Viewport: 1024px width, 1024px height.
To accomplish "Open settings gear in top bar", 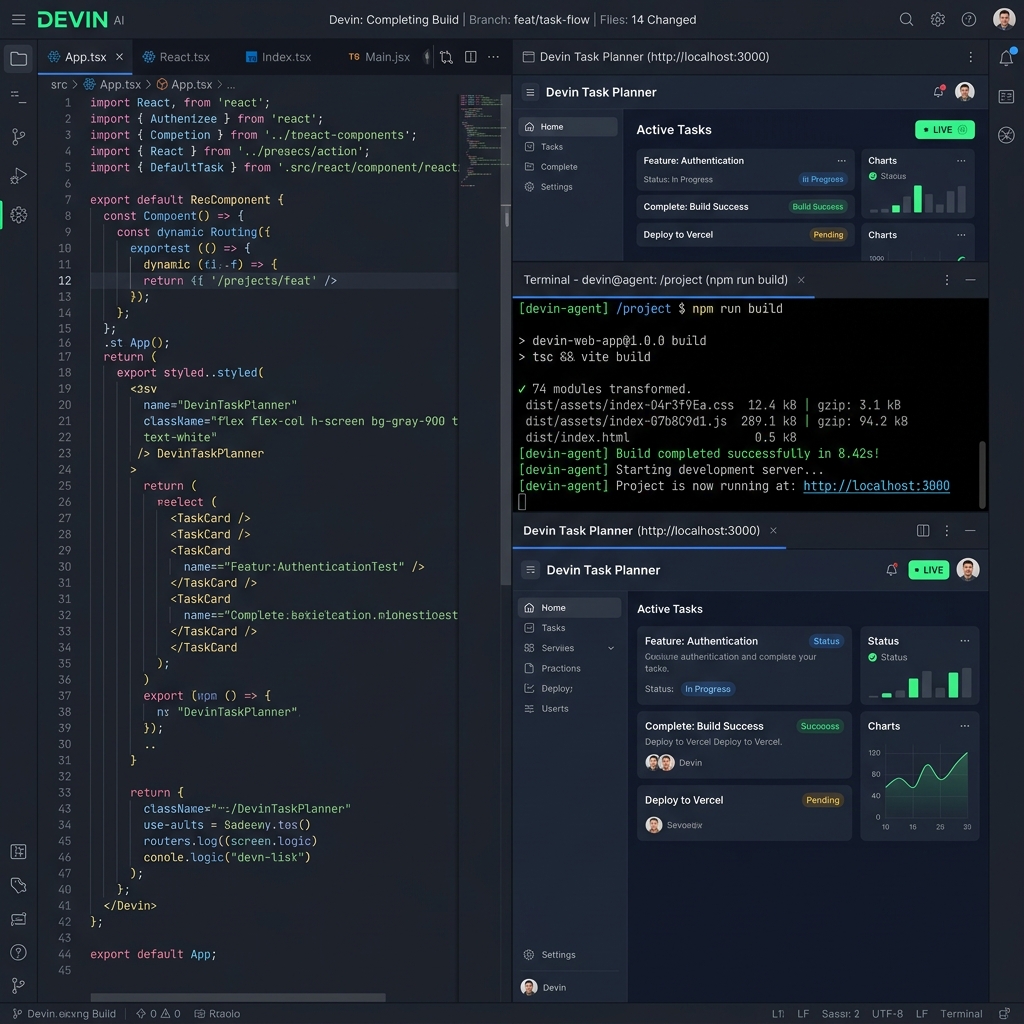I will tap(938, 20).
